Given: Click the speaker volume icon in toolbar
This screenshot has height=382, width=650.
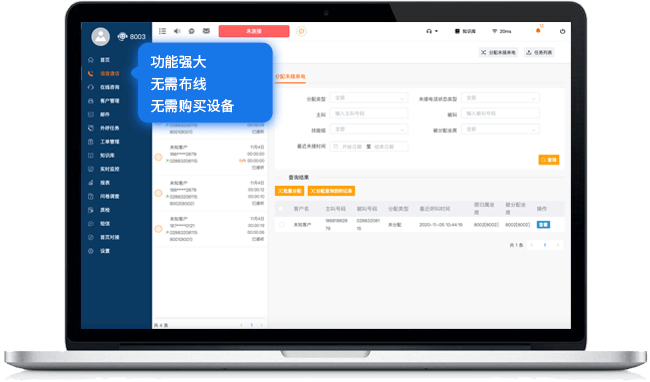Looking at the screenshot, I should pos(177,31).
